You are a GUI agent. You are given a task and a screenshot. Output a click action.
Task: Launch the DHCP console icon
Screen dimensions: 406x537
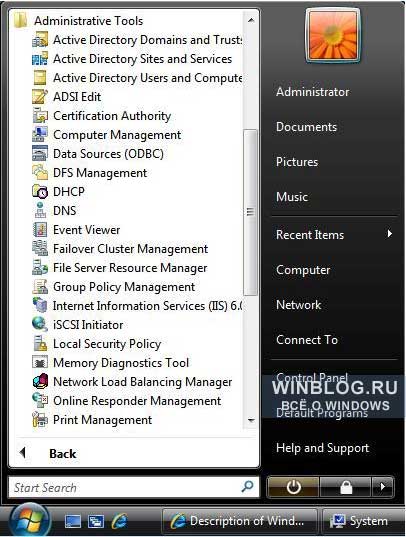pyautogui.click(x=40, y=192)
